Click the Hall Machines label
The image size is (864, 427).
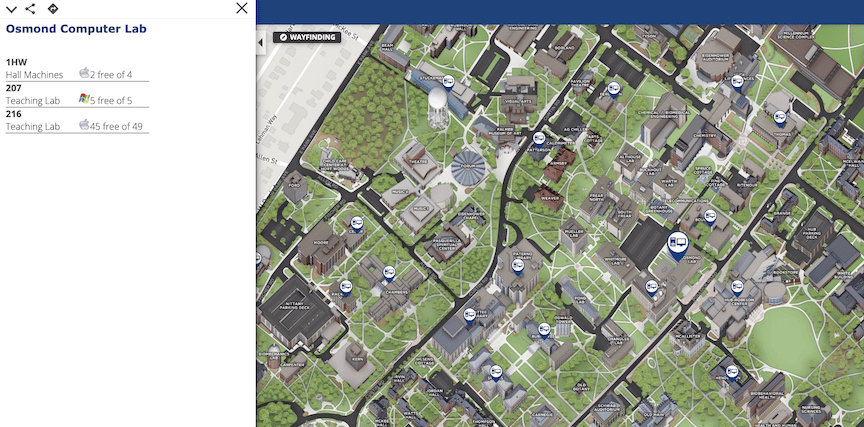pos(35,75)
